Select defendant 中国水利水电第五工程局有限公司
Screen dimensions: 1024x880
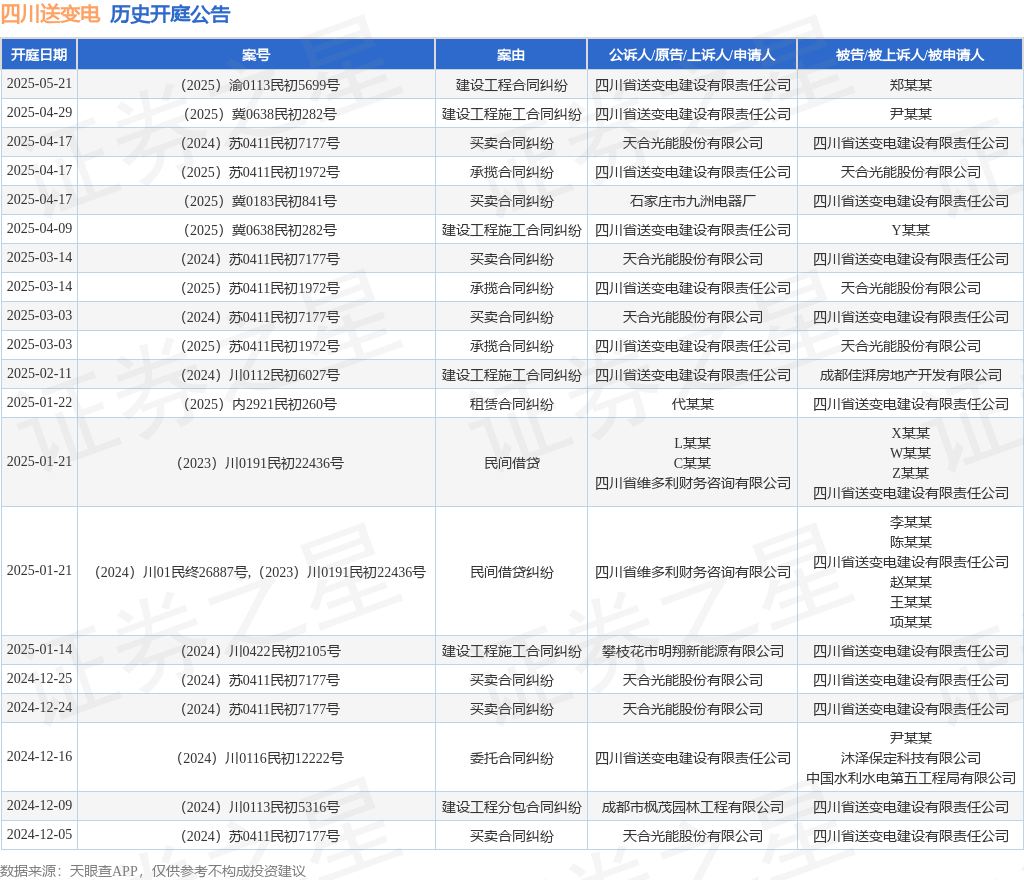910,778
